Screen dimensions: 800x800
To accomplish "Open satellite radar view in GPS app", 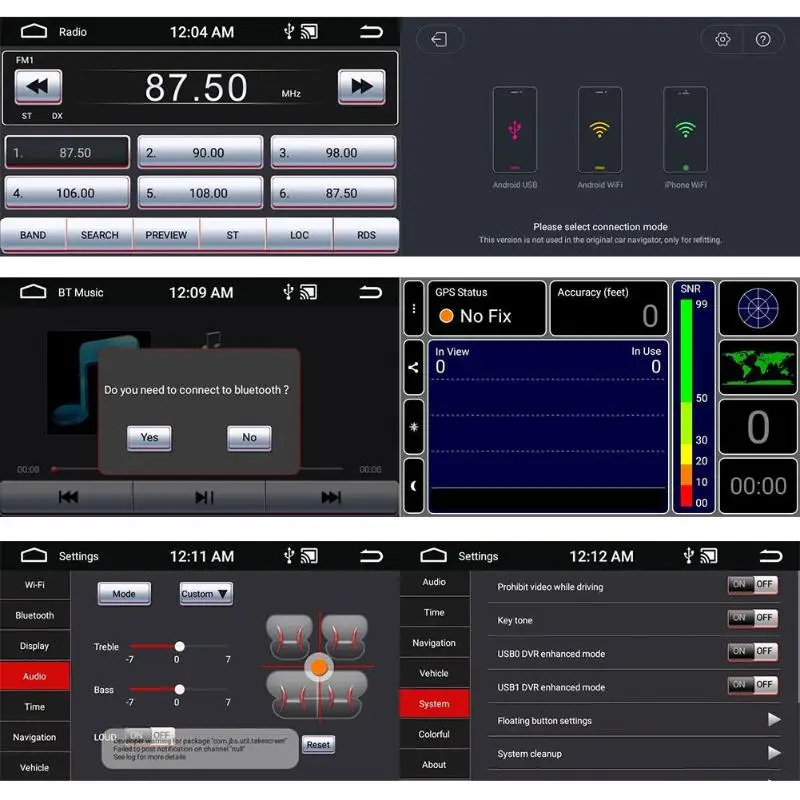I will point(758,308).
